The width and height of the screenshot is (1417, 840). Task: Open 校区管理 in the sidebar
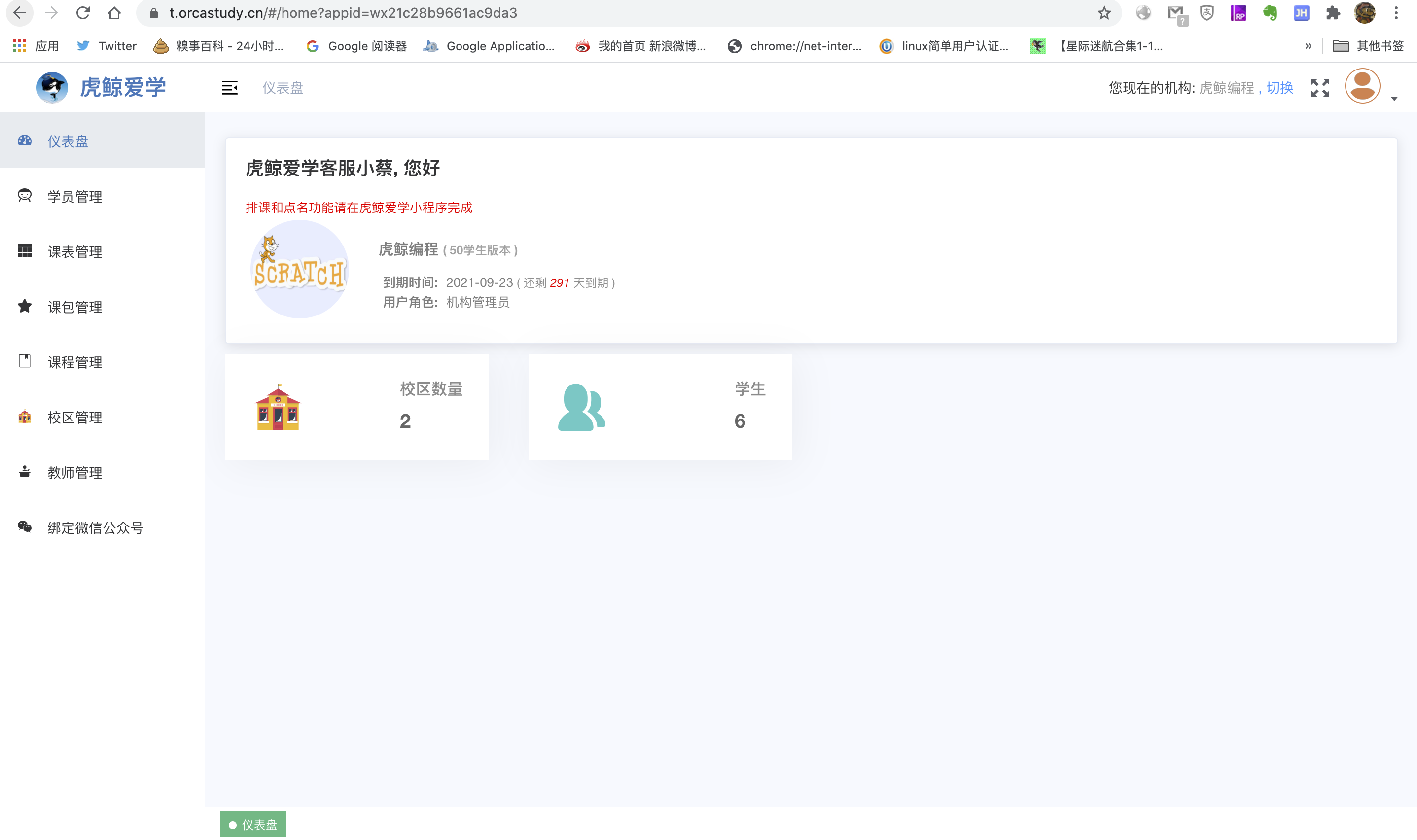103,417
